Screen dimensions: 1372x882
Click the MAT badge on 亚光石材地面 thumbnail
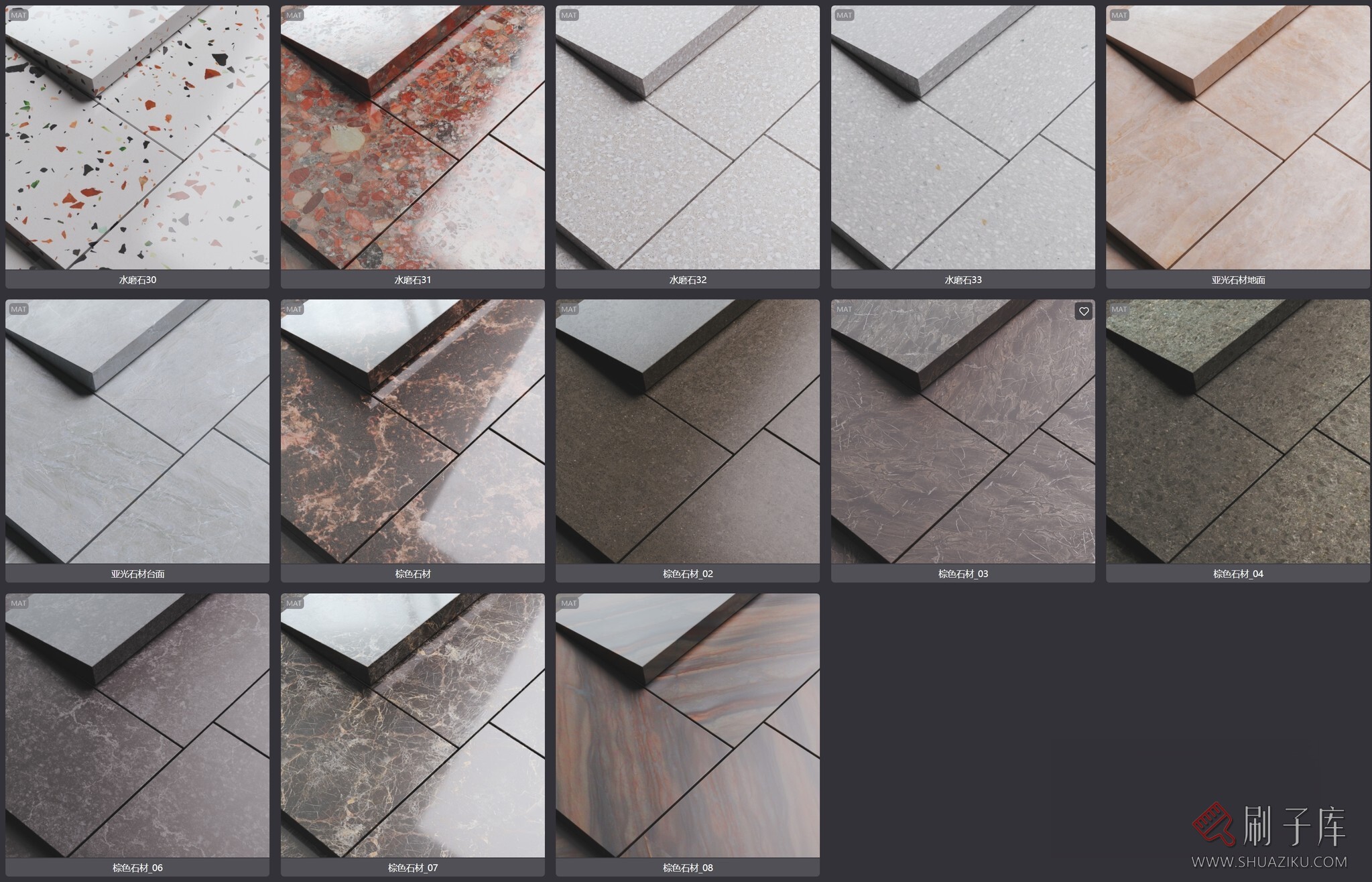point(1119,15)
